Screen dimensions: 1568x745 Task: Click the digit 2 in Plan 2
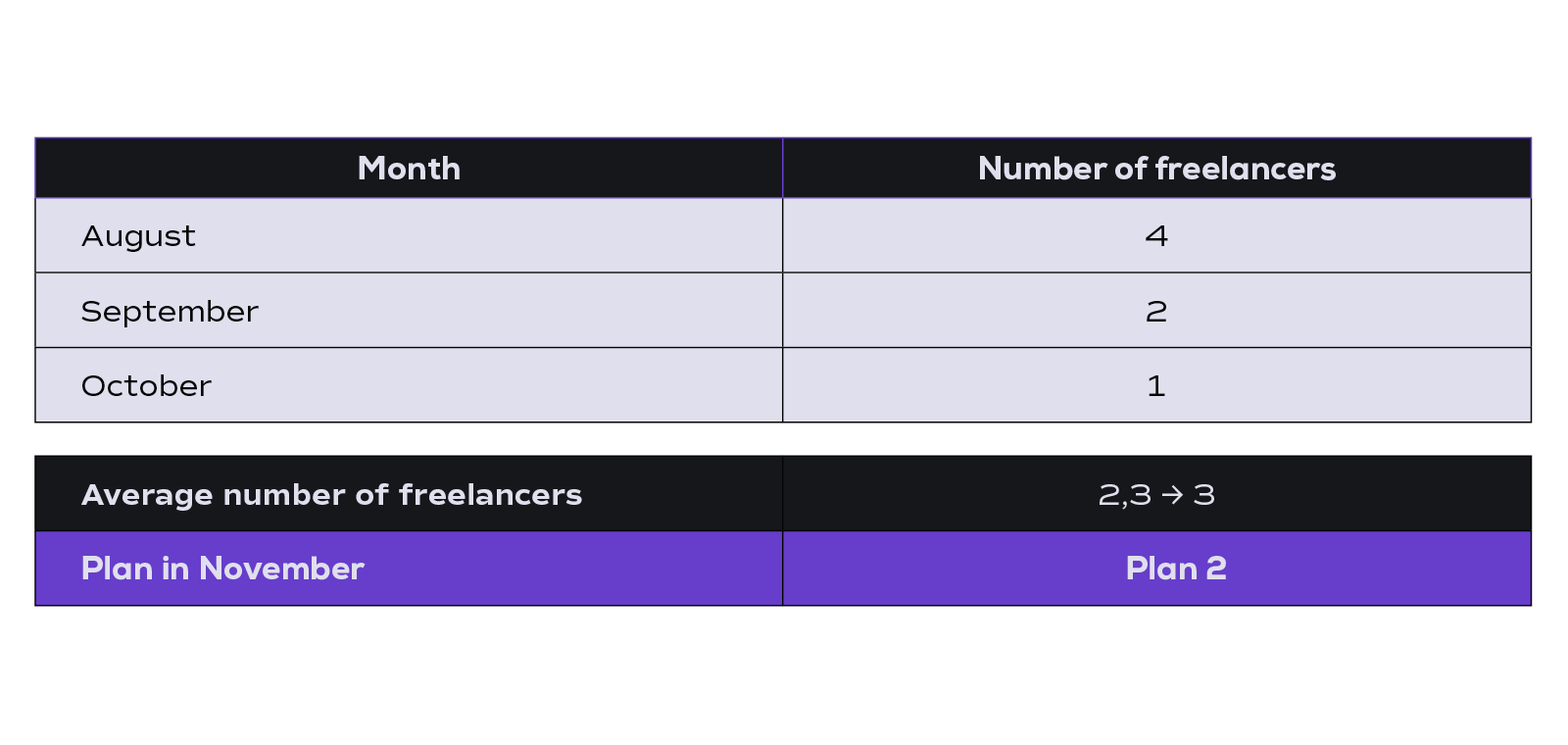point(1216,569)
